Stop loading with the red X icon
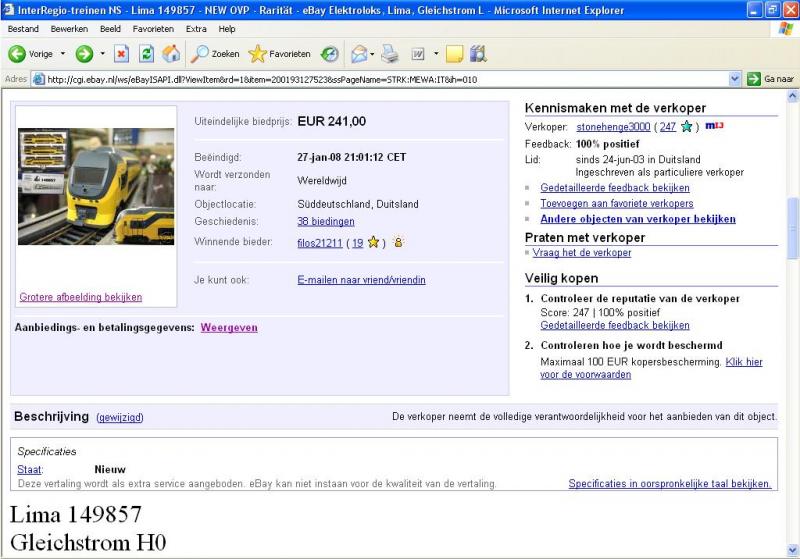800x559 pixels. click(x=121, y=54)
